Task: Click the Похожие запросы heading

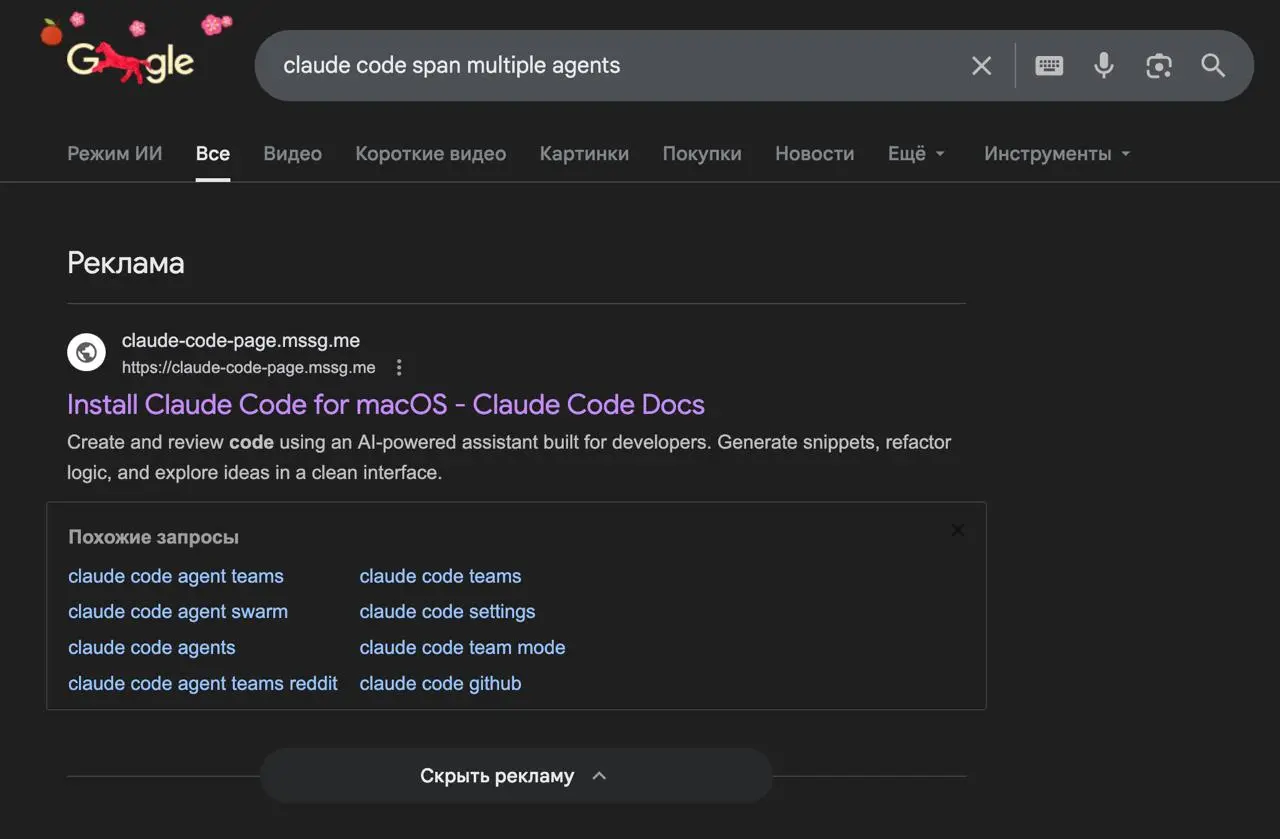Action: click(x=153, y=537)
